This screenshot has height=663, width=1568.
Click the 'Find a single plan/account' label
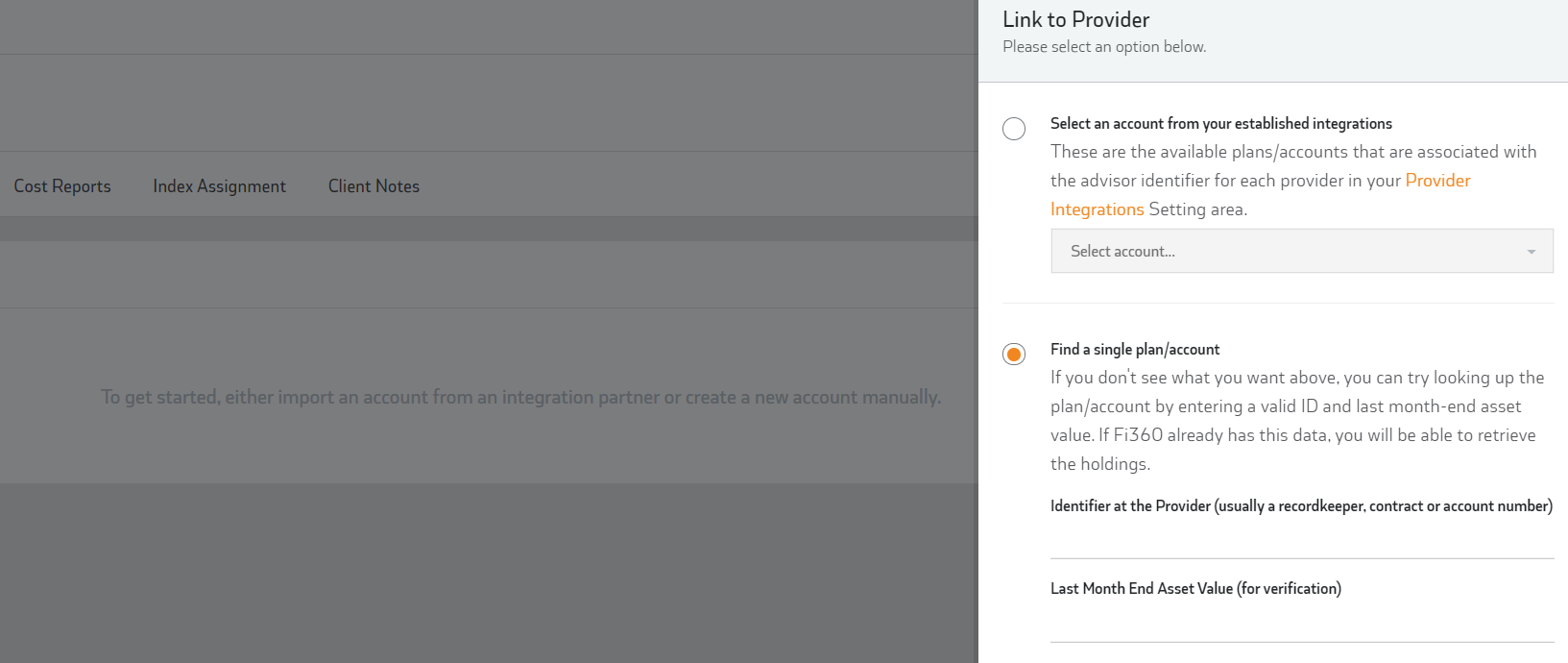point(1135,350)
